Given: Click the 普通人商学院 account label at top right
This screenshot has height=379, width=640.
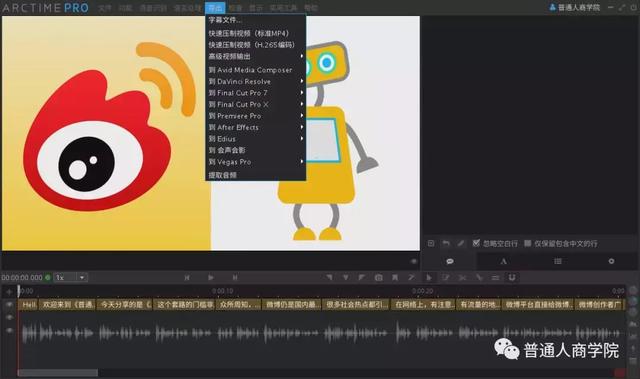Looking at the screenshot, I should 579,7.
